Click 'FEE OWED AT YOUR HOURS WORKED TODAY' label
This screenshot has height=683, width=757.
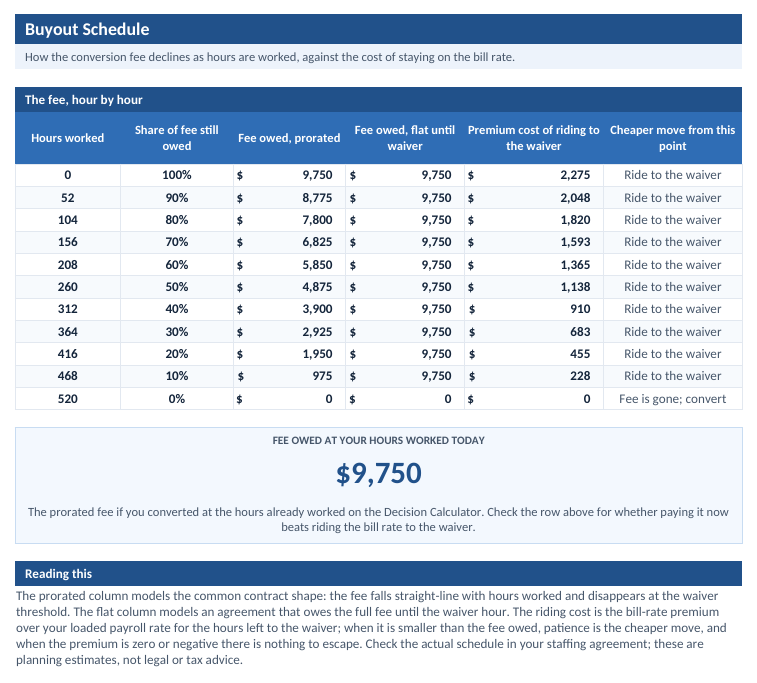[378, 441]
